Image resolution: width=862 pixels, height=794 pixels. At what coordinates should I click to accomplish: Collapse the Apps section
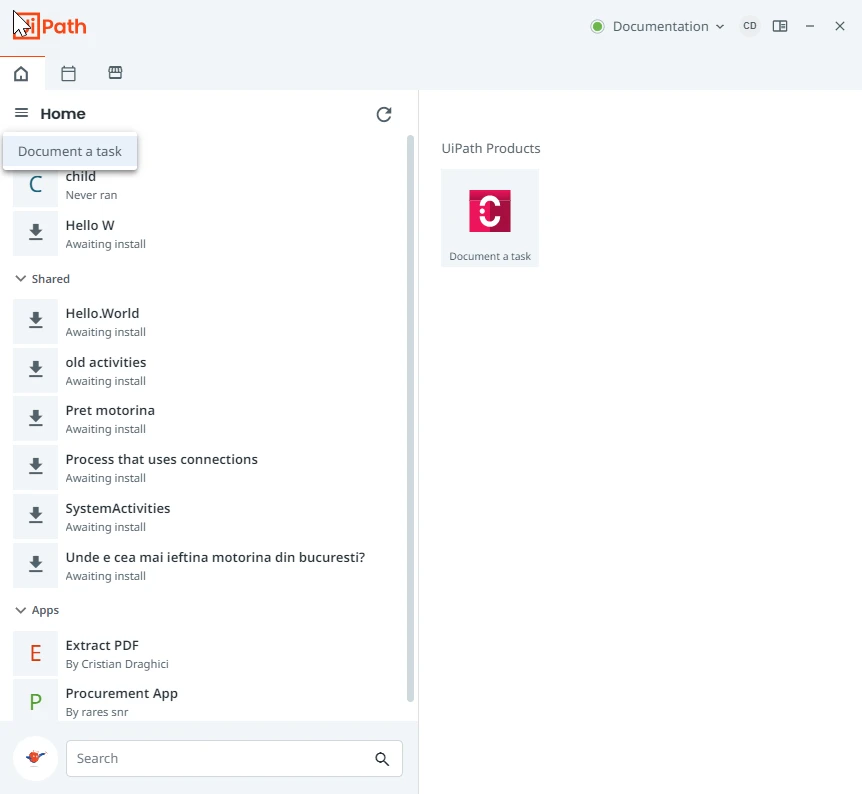coord(20,610)
